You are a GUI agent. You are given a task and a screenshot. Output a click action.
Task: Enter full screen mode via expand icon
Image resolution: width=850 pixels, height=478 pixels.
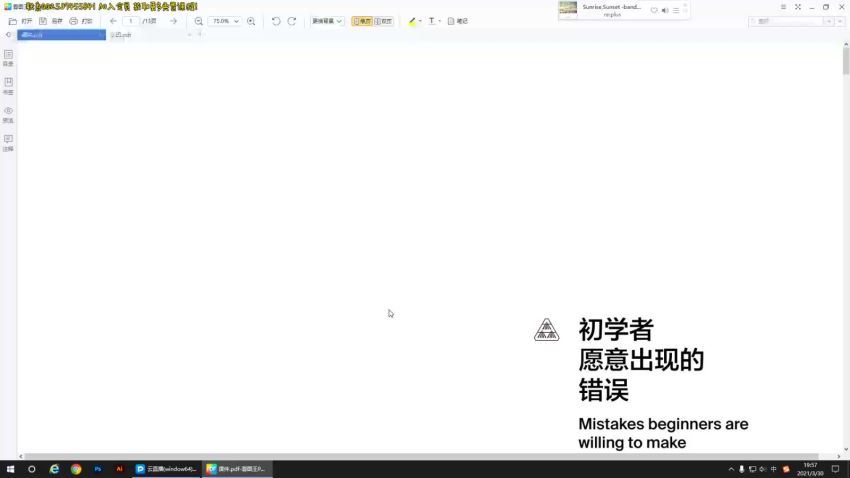[798, 7]
